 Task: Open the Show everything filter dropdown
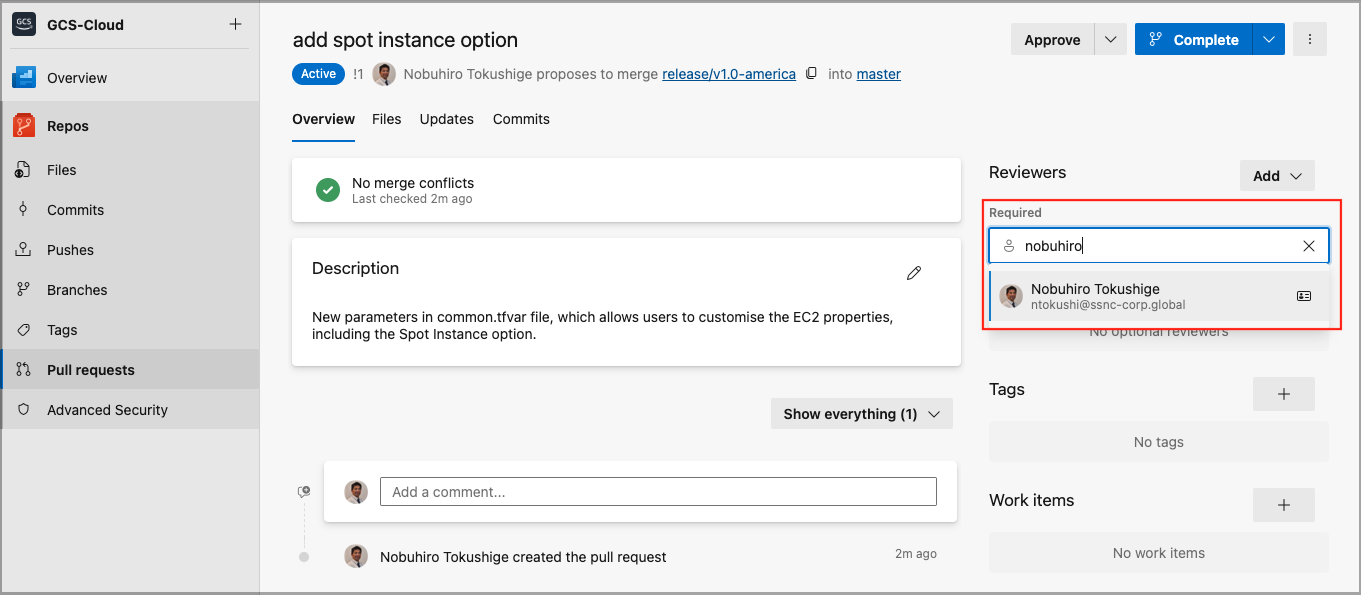tap(861, 414)
